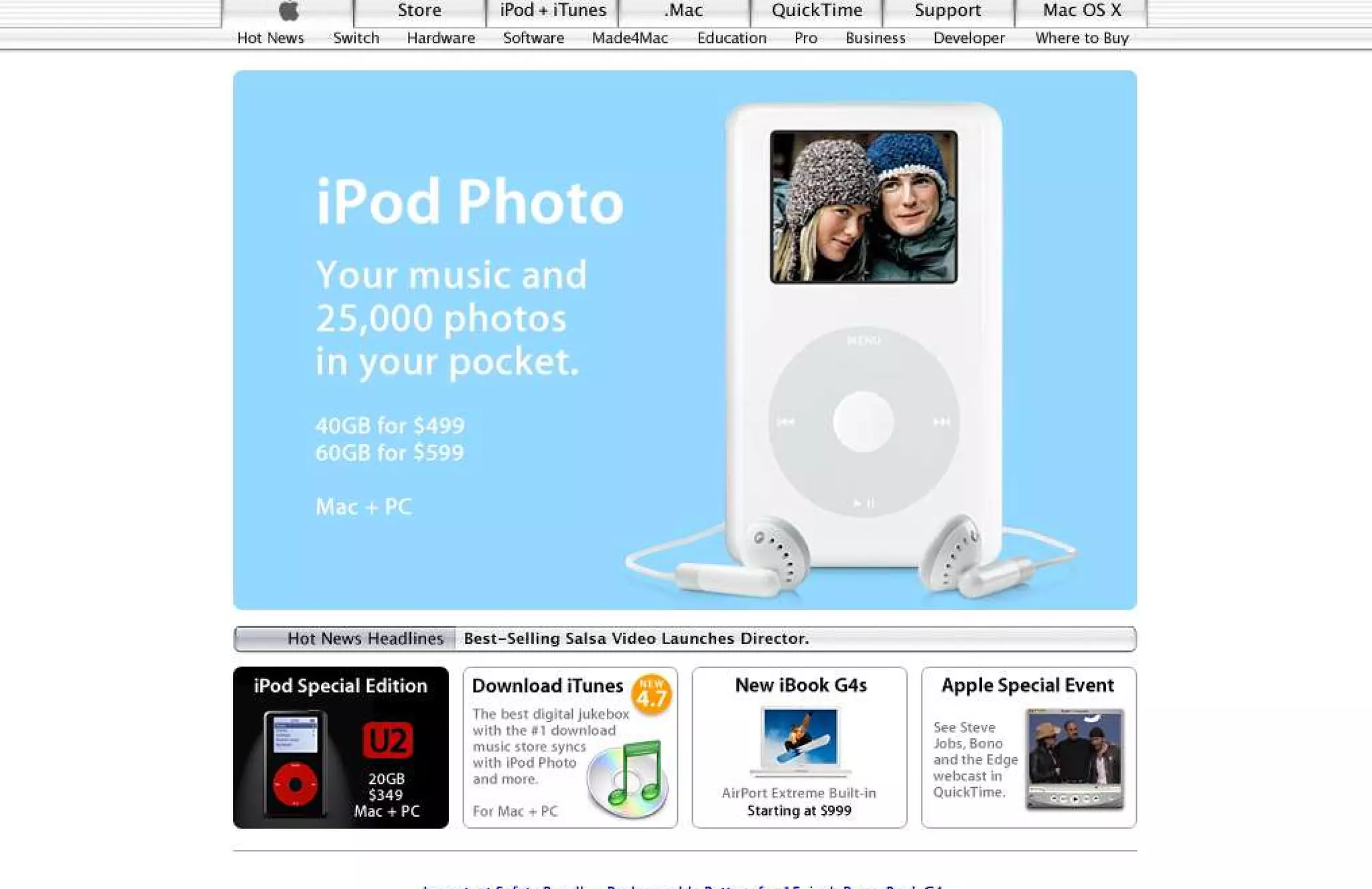The height and width of the screenshot is (889, 1372).
Task: Open the New iBook G4s promo title
Action: click(x=801, y=685)
